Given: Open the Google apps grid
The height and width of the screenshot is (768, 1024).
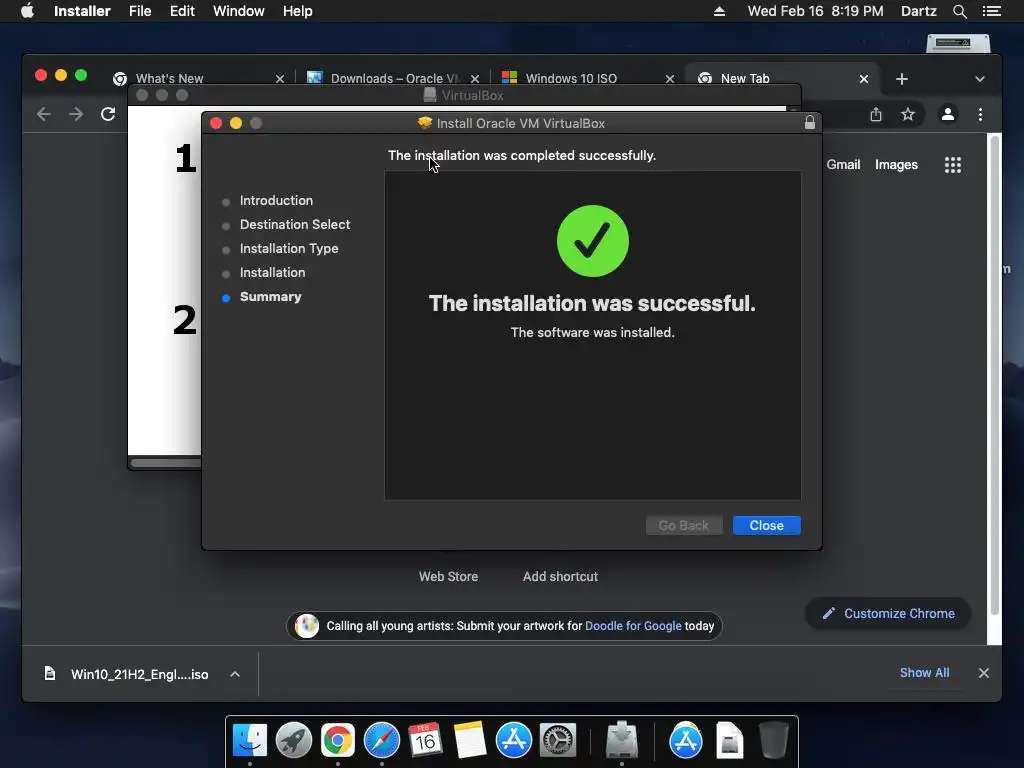Looking at the screenshot, I should [x=953, y=165].
